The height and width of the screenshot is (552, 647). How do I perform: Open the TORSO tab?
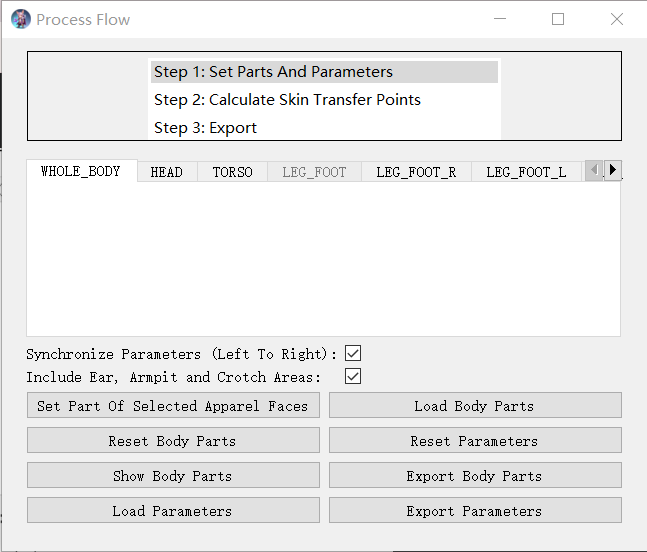(x=232, y=172)
